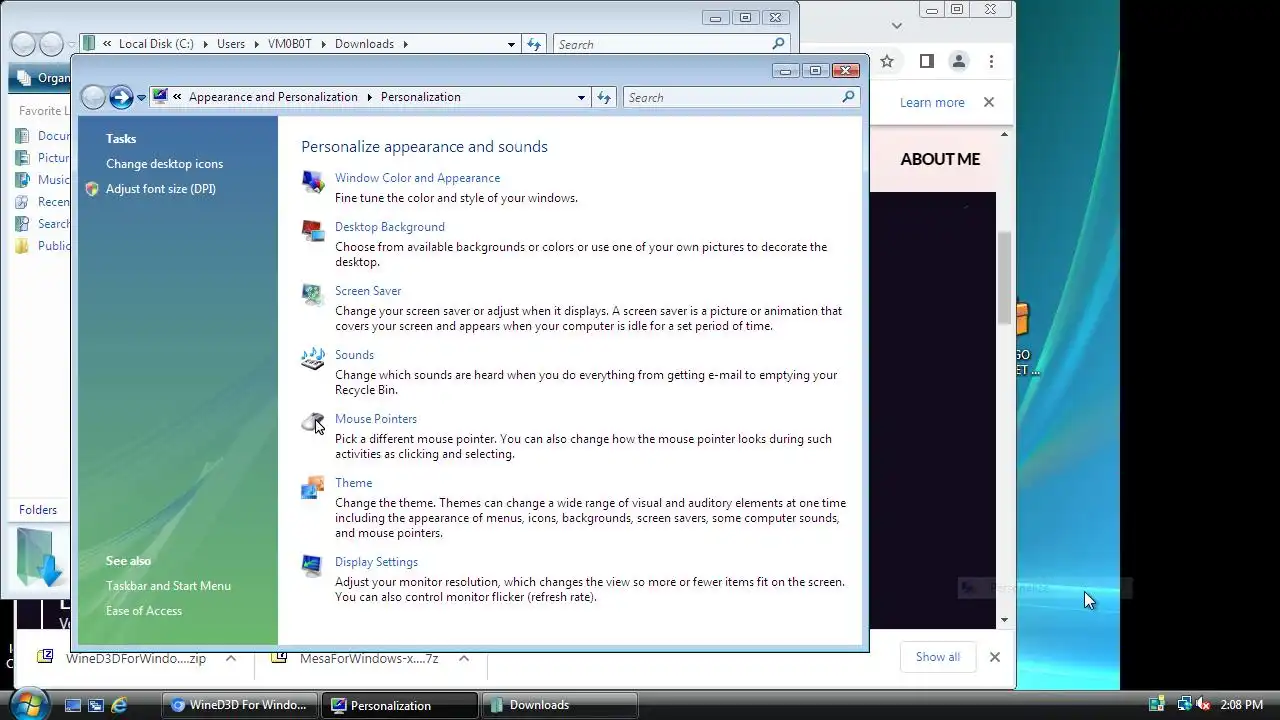Viewport: 1280px width, 720px height.
Task: Open Mouse Pointers link
Action: [376, 419]
